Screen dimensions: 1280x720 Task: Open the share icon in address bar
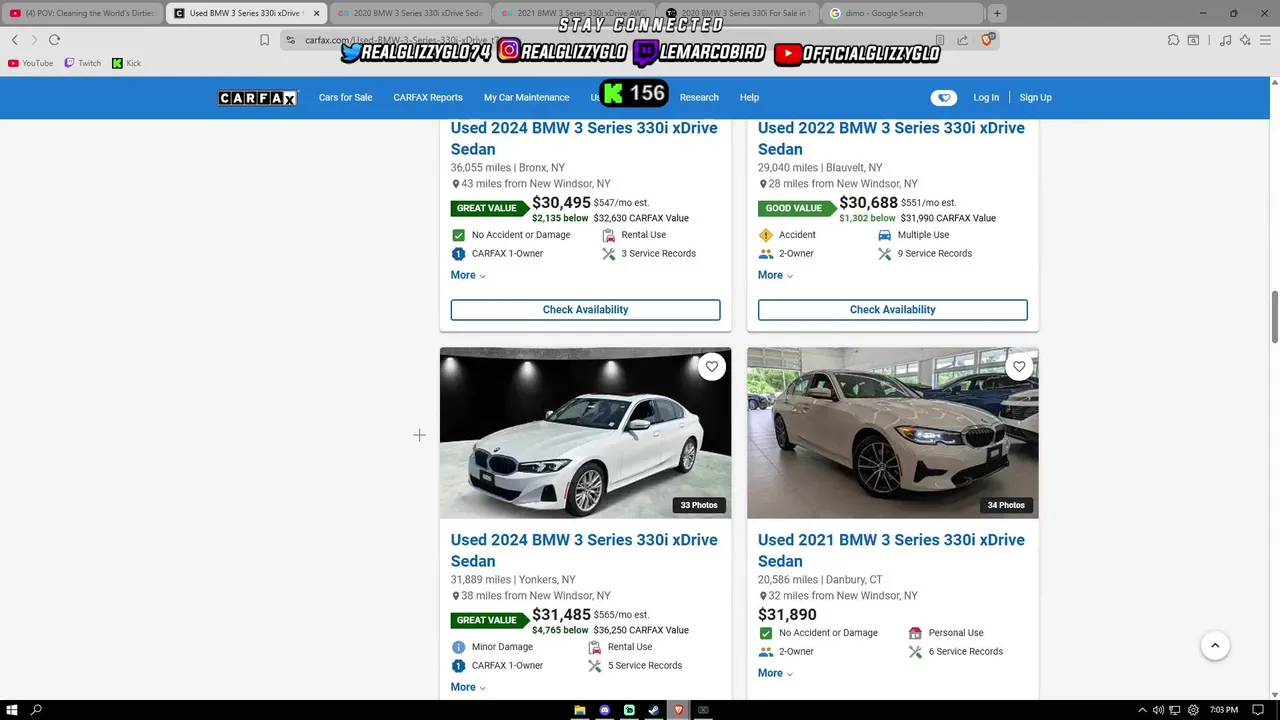point(962,40)
